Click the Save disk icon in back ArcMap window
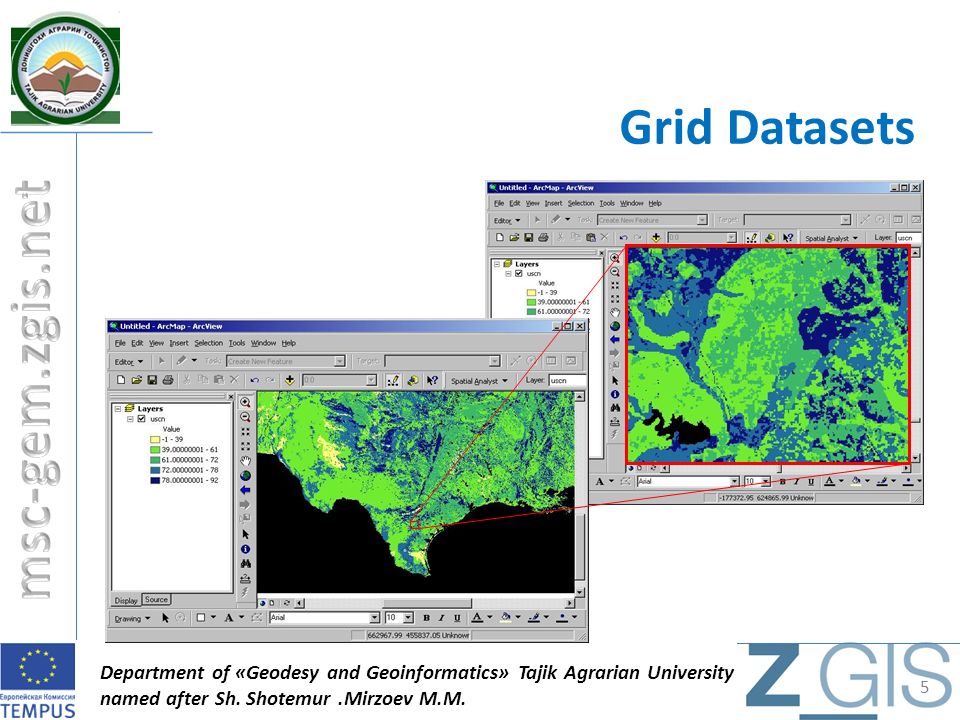This screenshot has height=720, width=960. pyautogui.click(x=528, y=238)
